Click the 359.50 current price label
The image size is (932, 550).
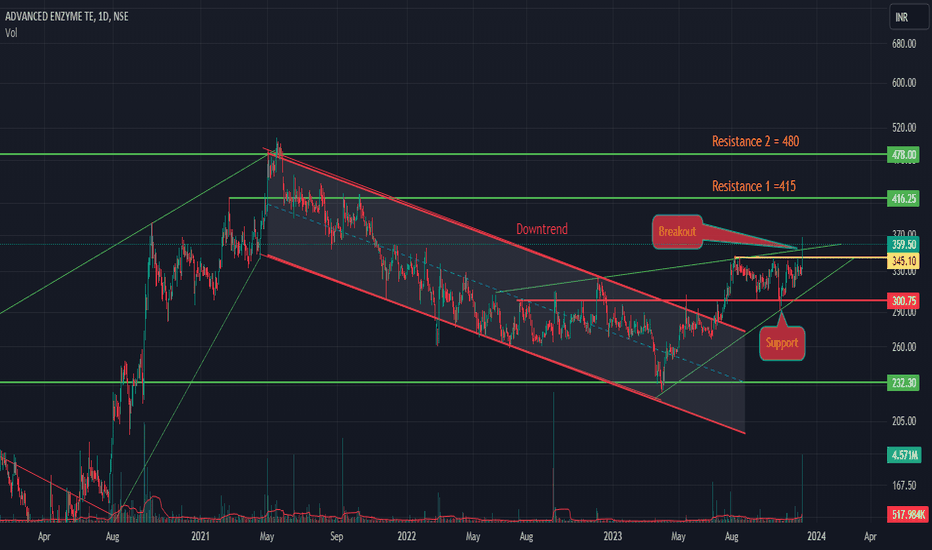tap(903, 244)
